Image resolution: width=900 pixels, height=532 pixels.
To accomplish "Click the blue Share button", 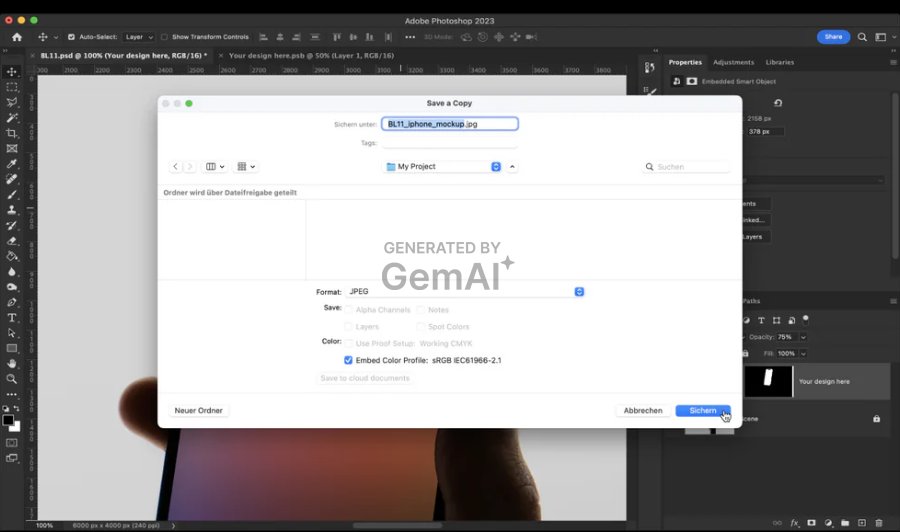I will click(x=833, y=37).
